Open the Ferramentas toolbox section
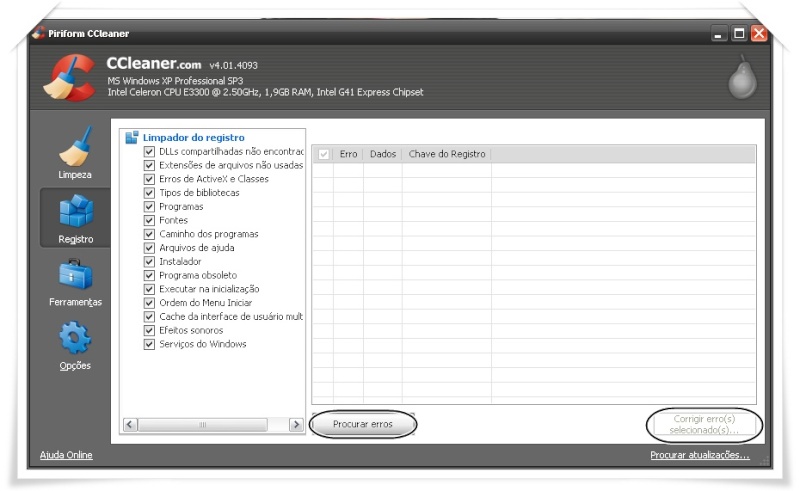The width and height of the screenshot is (800, 491). pyautogui.click(x=76, y=282)
